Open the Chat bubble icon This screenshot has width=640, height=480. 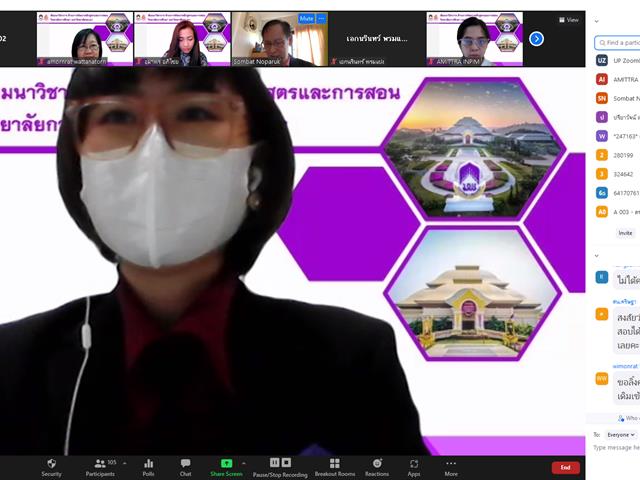pyautogui.click(x=185, y=463)
